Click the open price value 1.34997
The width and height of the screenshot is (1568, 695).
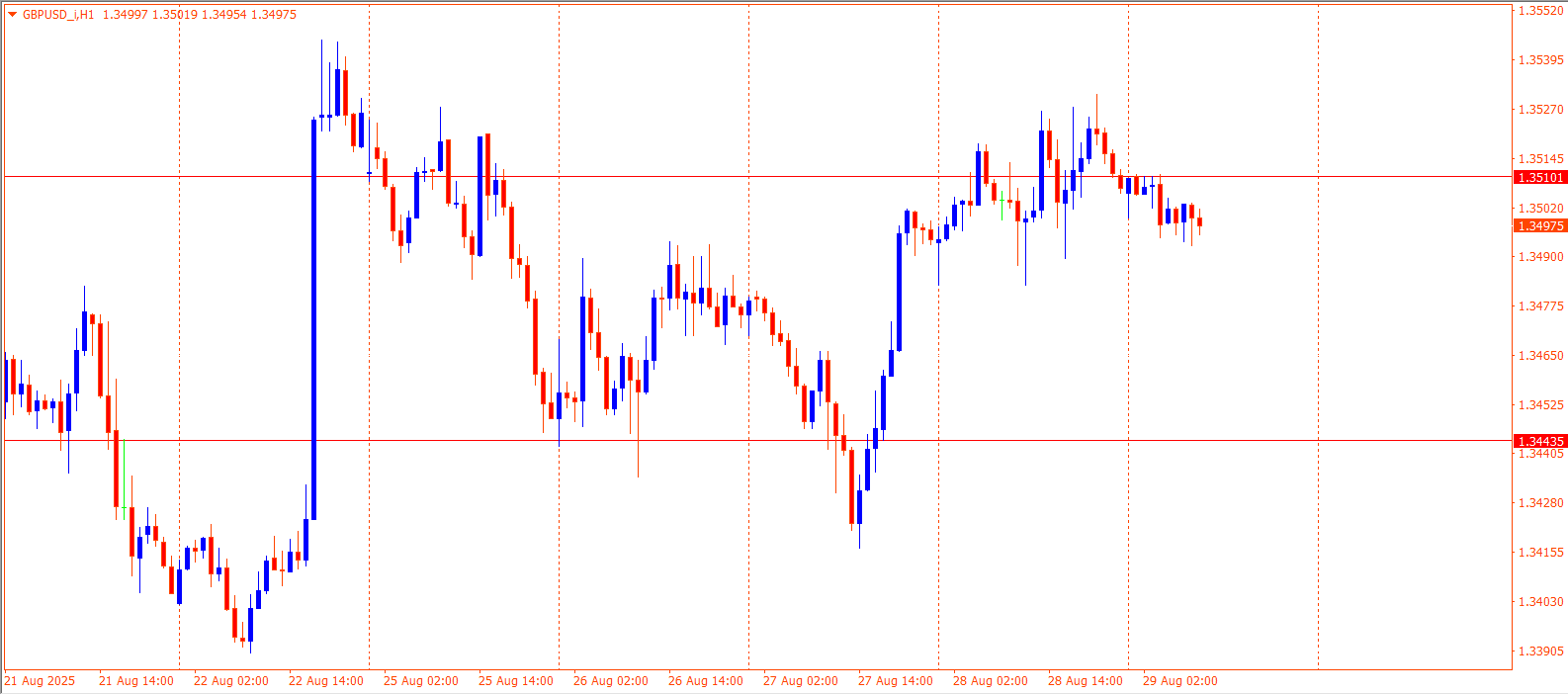pyautogui.click(x=124, y=15)
